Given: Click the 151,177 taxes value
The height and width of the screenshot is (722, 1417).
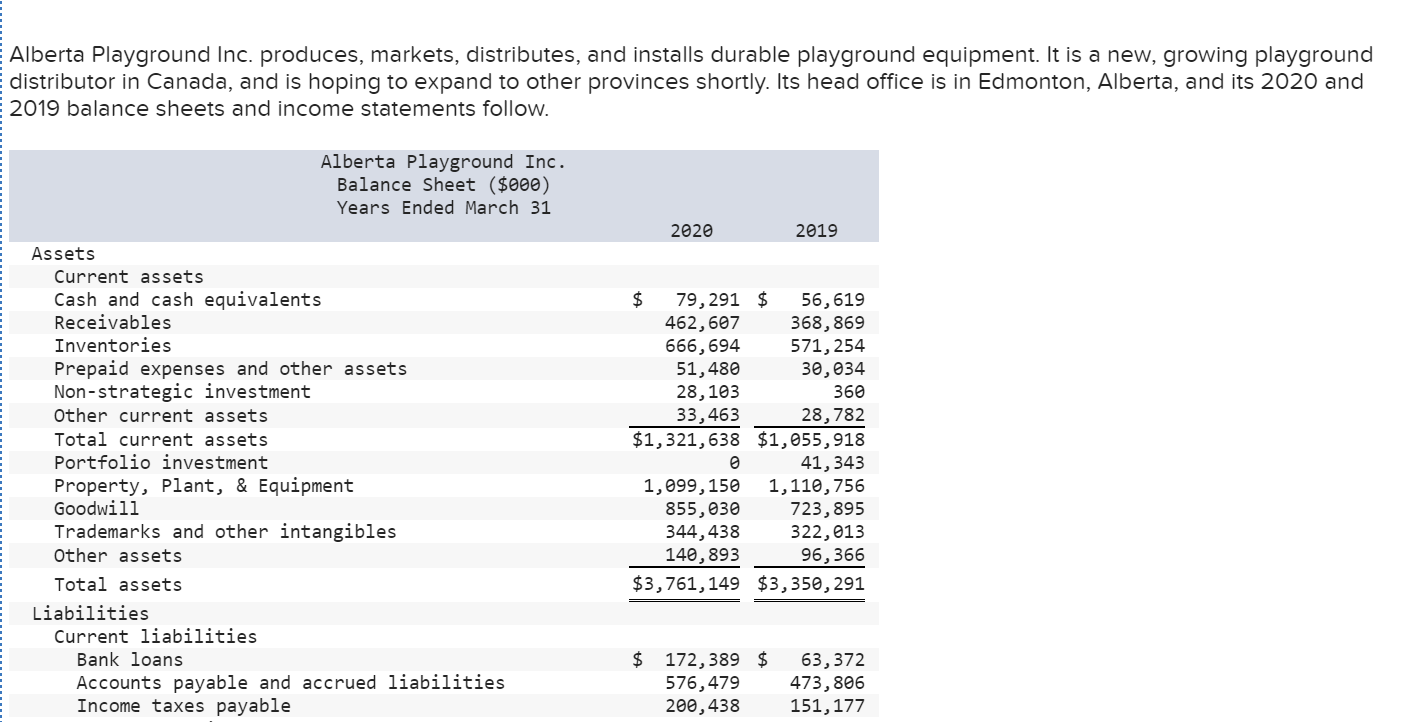Looking at the screenshot, I should pyautogui.click(x=828, y=706).
